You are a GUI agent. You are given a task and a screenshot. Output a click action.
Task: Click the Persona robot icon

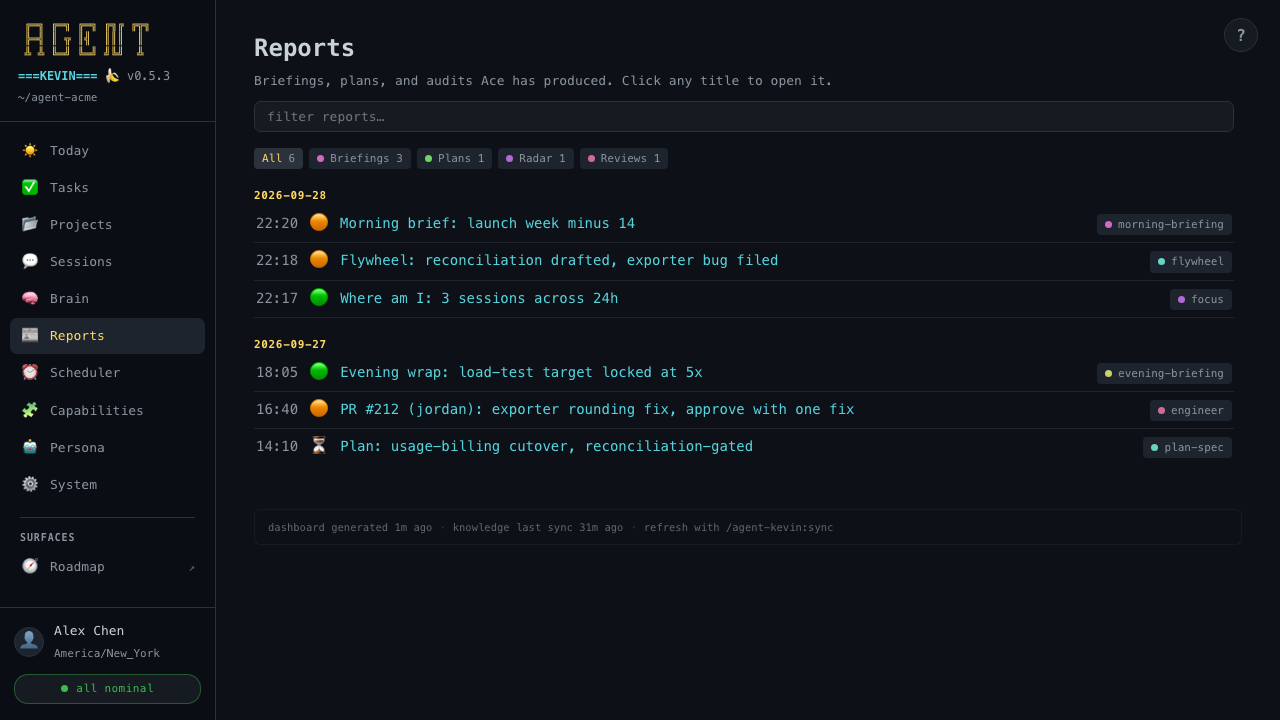(30, 447)
